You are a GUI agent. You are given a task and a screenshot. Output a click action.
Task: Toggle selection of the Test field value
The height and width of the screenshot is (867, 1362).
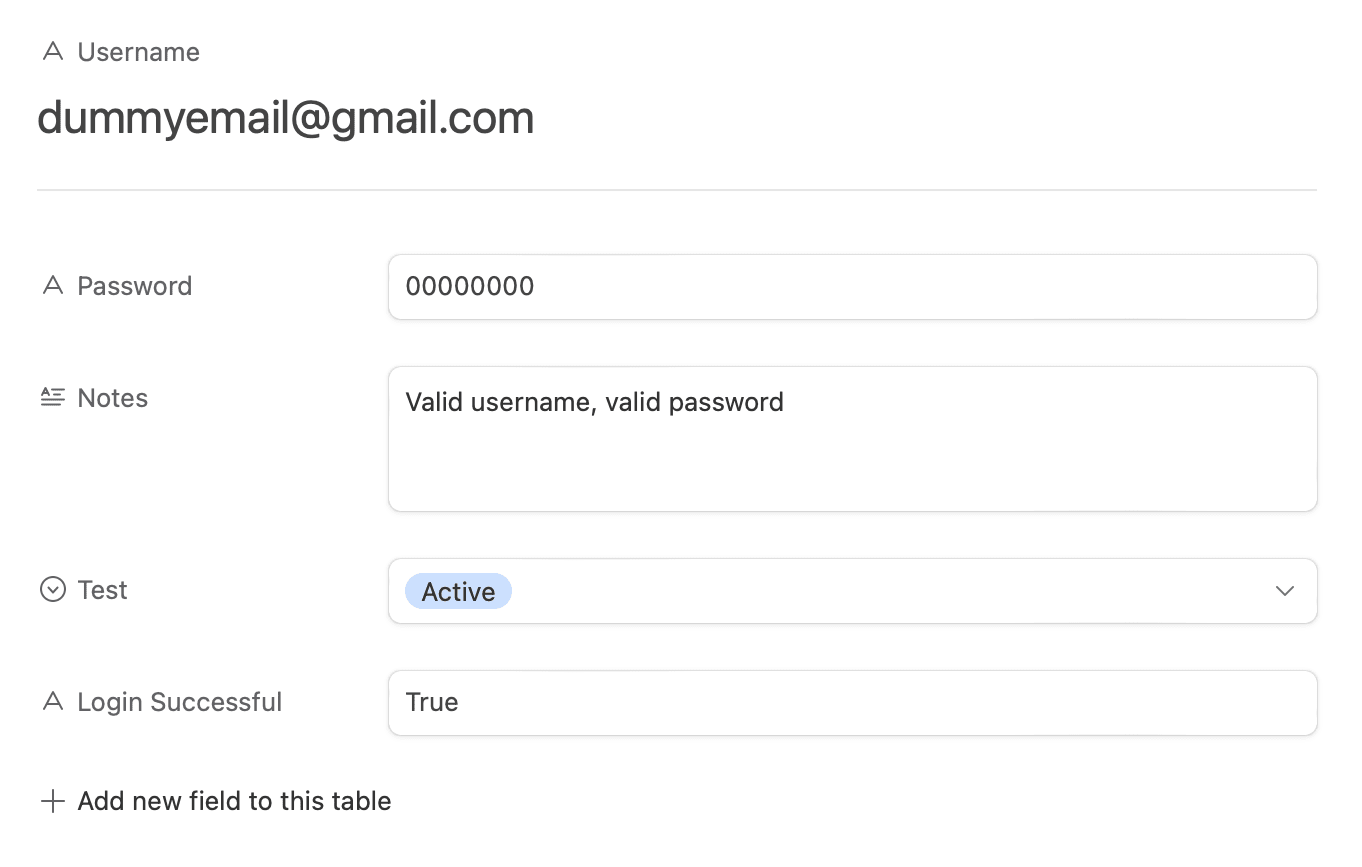458,591
